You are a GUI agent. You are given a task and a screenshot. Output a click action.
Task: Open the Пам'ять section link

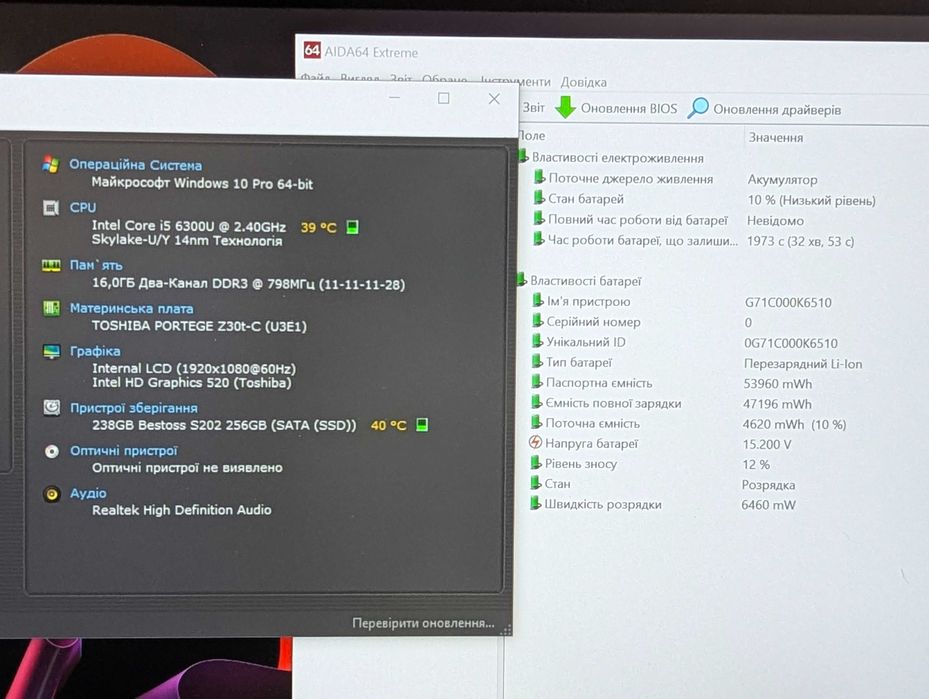(96, 265)
